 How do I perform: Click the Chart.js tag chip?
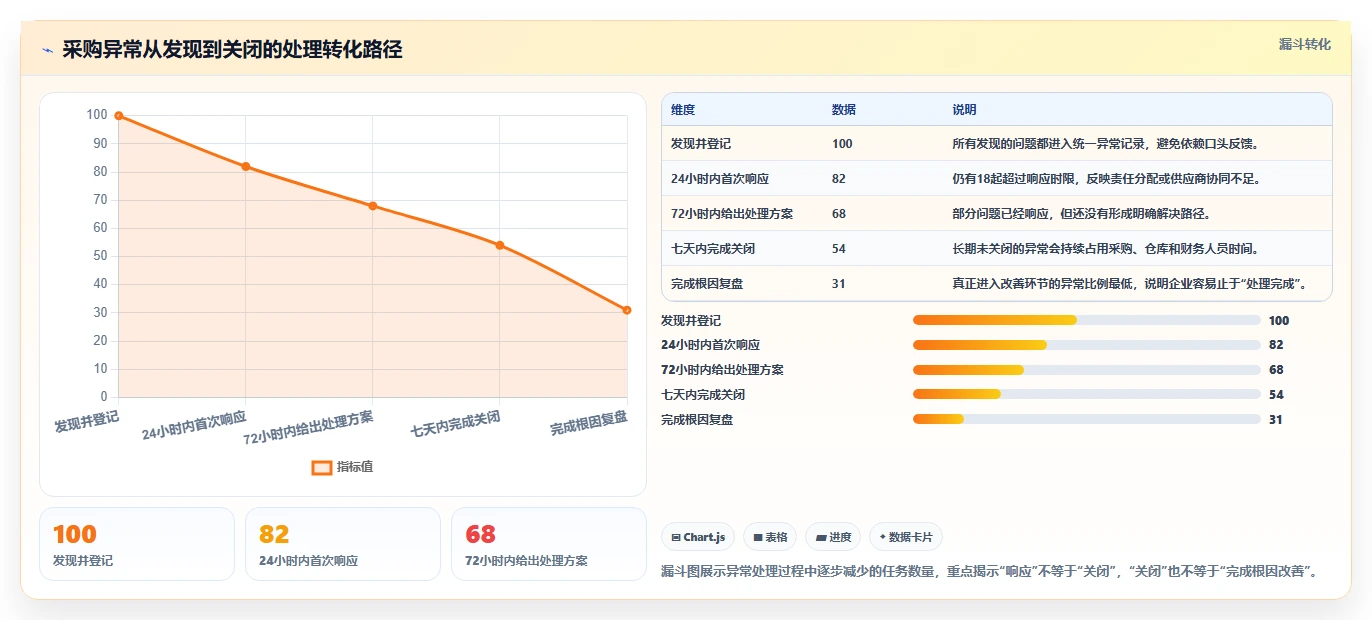pos(698,537)
